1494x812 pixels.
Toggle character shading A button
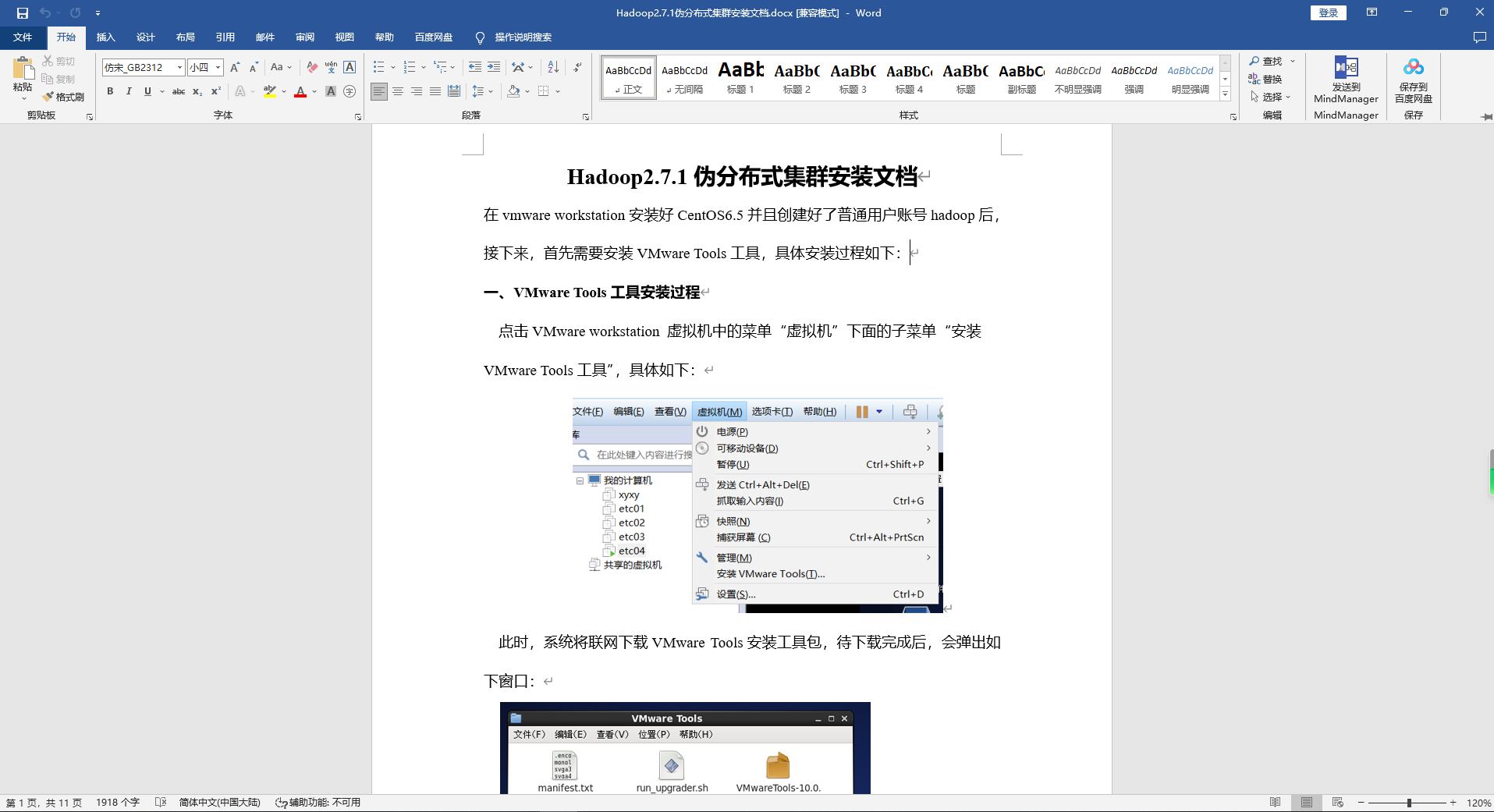coord(331,91)
